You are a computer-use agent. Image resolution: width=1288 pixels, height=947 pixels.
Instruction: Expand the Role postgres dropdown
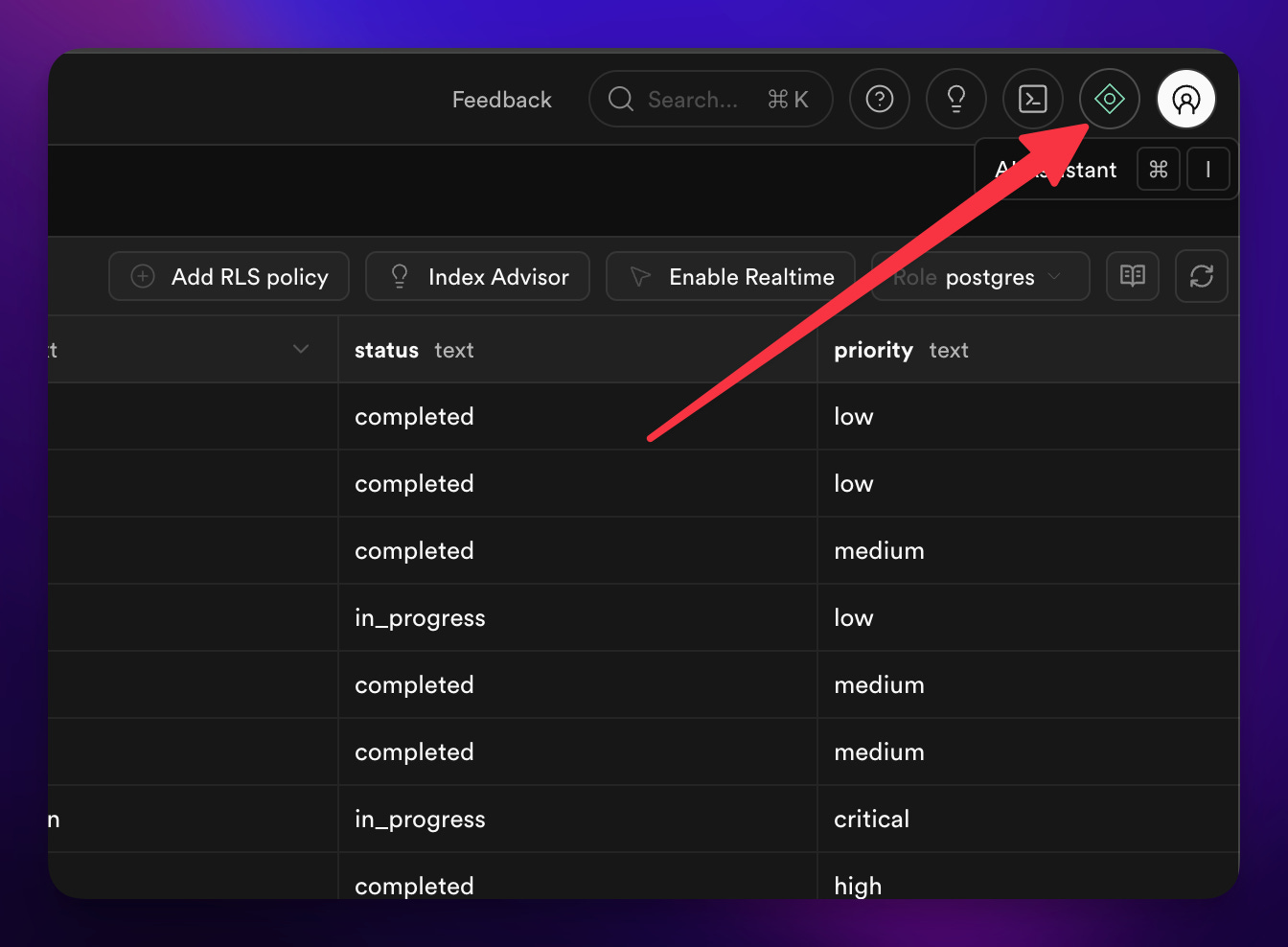[x=980, y=276]
